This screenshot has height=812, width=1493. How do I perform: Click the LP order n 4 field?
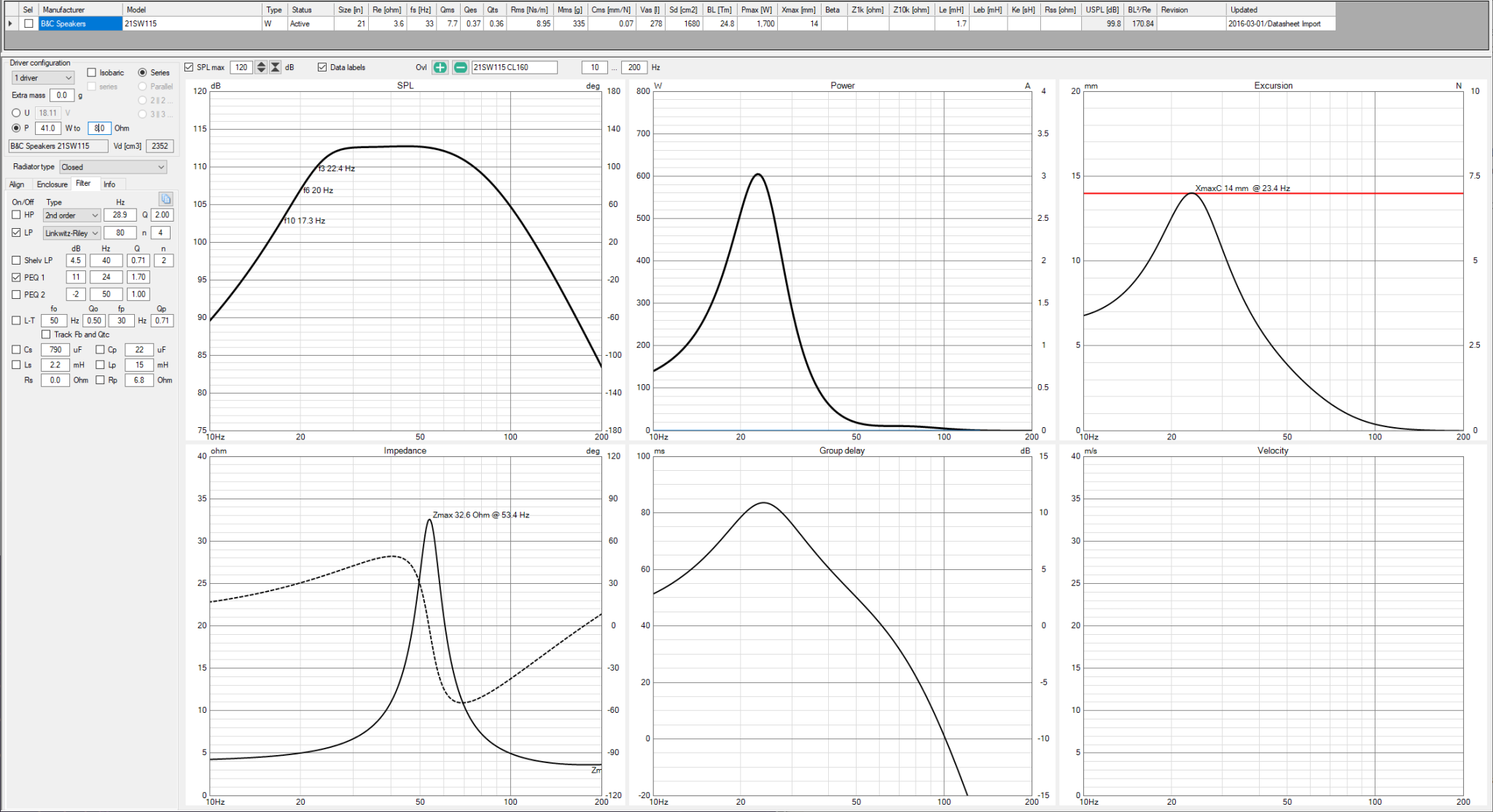click(161, 233)
